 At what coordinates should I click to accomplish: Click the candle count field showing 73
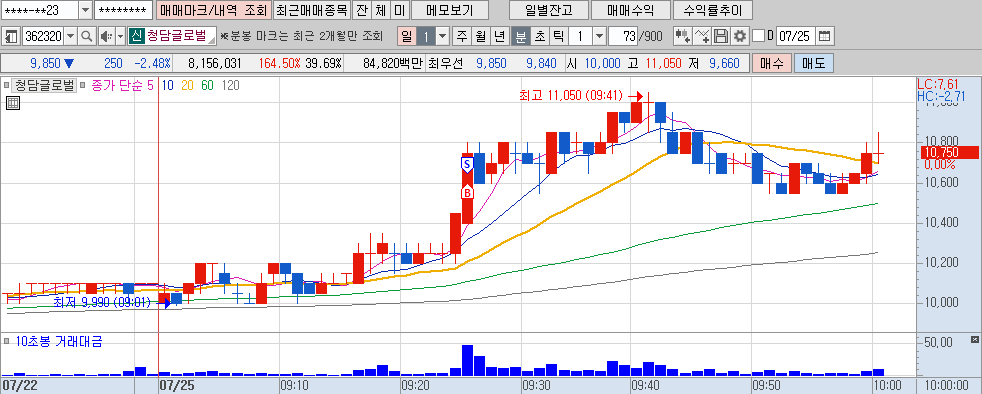tap(624, 36)
